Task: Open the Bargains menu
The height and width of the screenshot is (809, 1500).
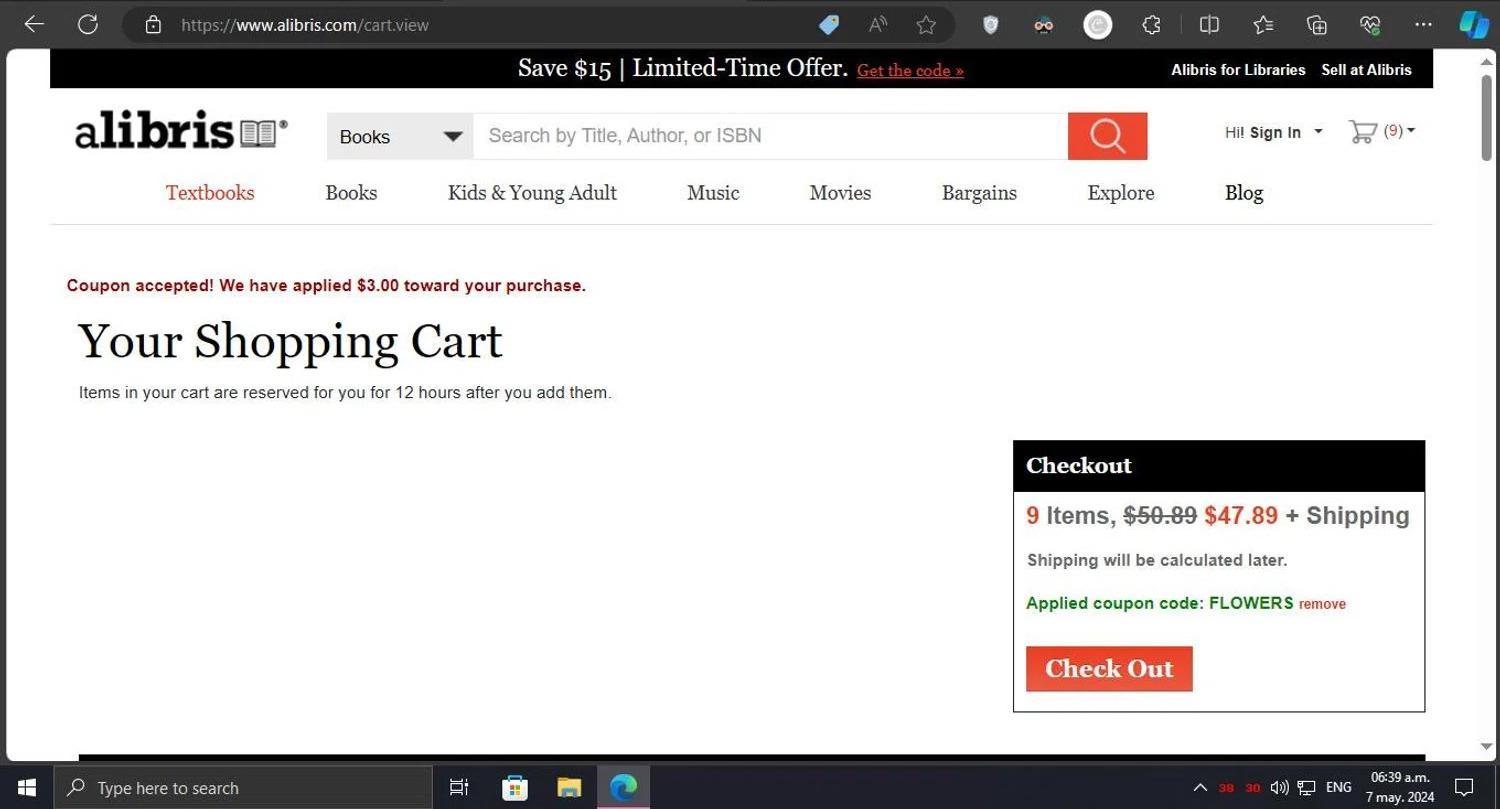Action: coord(979,193)
